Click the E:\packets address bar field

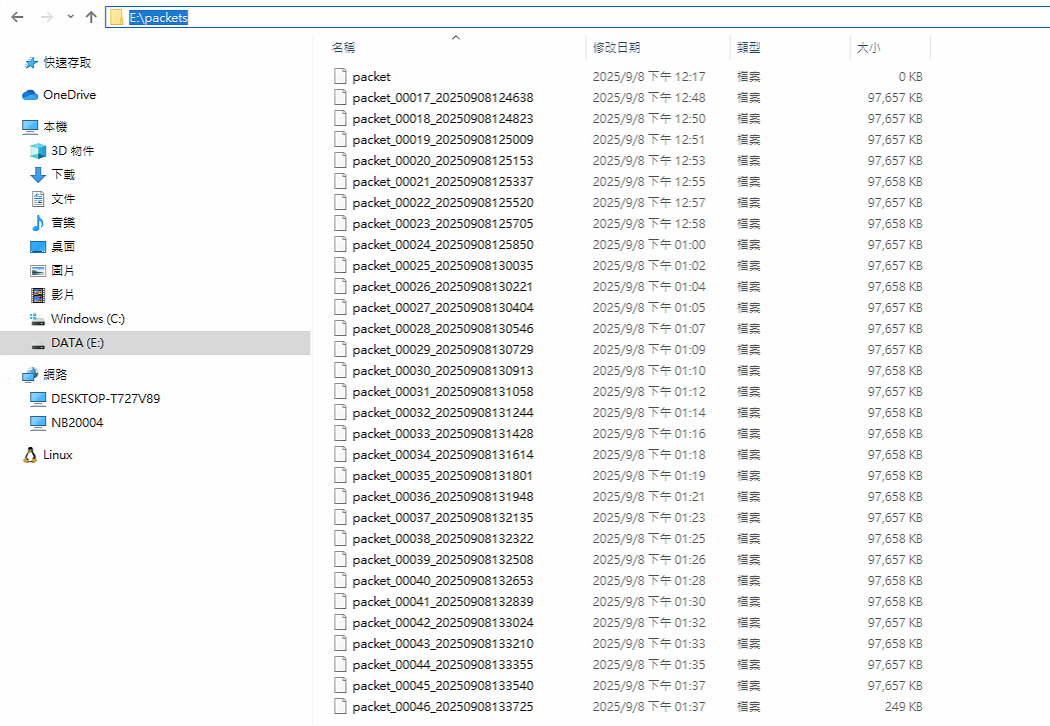coord(500,17)
